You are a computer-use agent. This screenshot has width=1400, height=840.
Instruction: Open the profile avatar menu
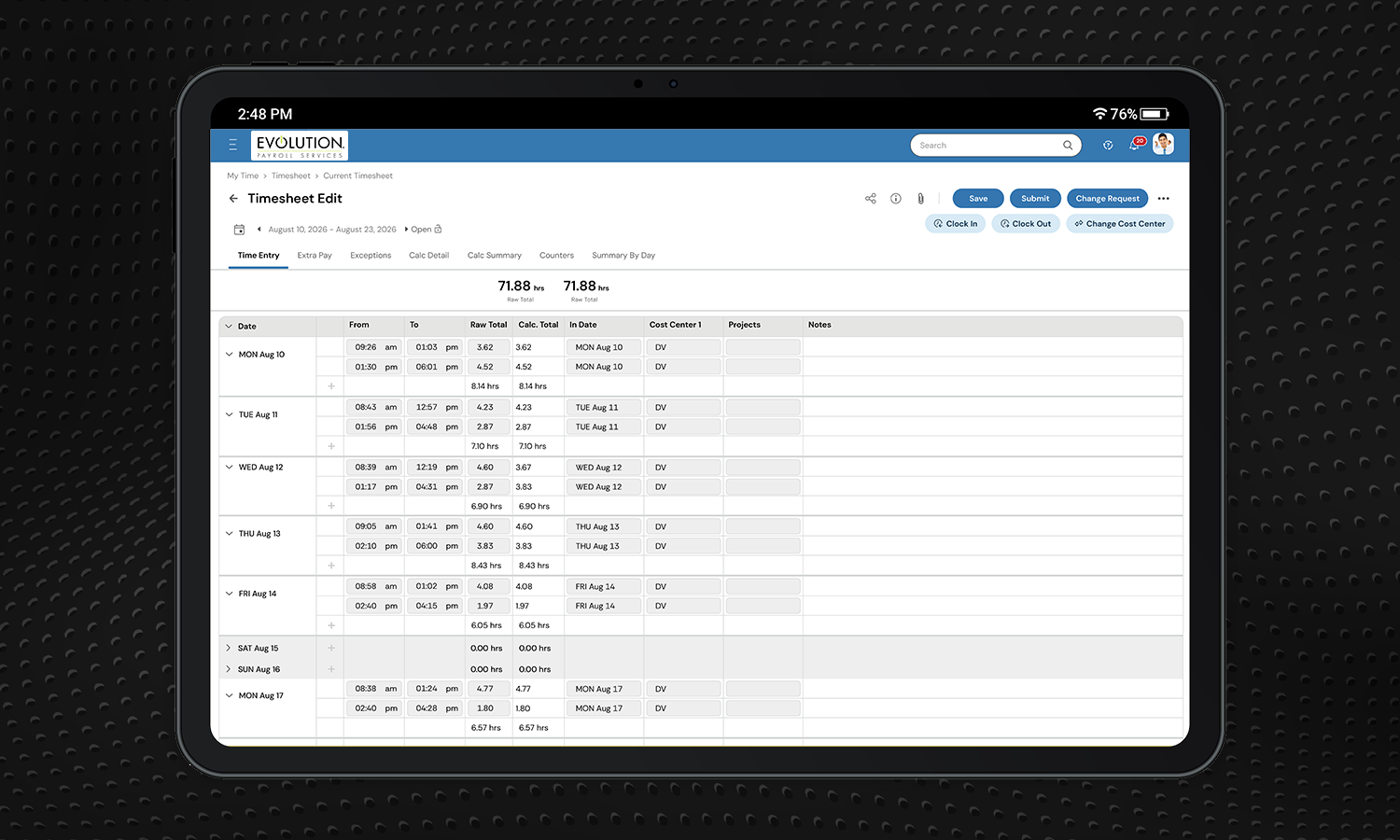coord(1163,144)
